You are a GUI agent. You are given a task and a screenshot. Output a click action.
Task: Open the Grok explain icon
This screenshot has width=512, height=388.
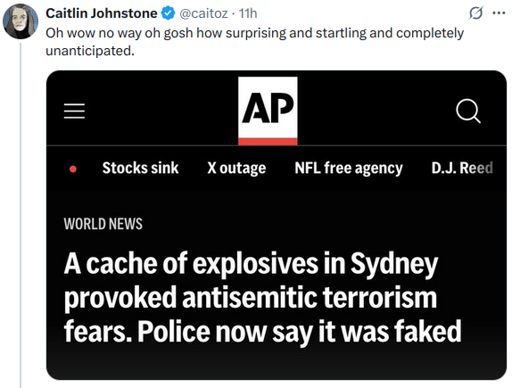click(476, 13)
